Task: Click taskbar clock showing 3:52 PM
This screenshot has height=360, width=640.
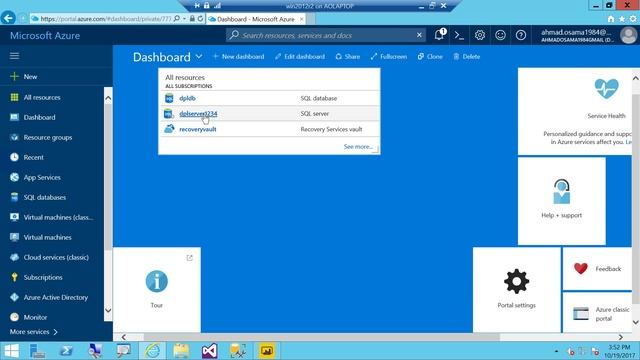Action: click(x=620, y=351)
